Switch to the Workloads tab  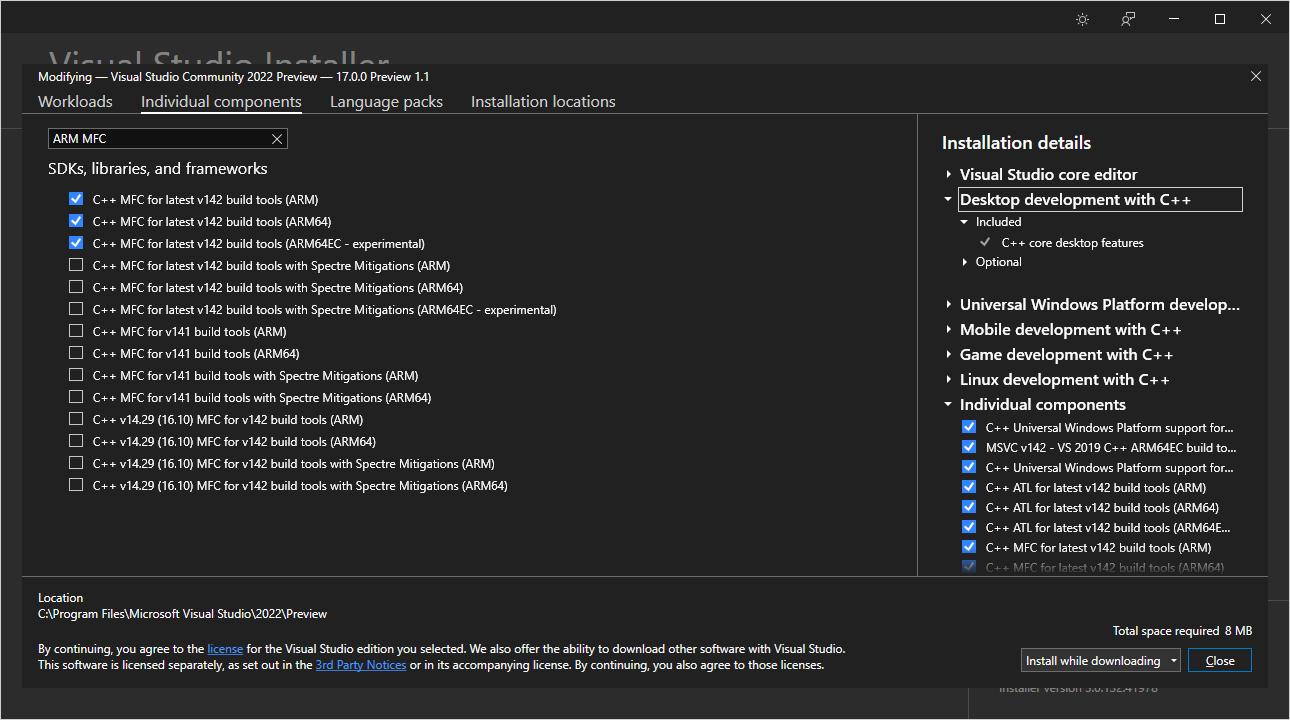[75, 102]
